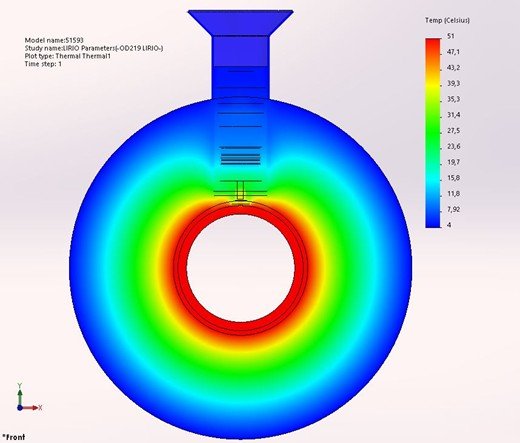Select the 'Study name' annotation line
The width and height of the screenshot is (520, 443).
pyautogui.click(x=94, y=48)
